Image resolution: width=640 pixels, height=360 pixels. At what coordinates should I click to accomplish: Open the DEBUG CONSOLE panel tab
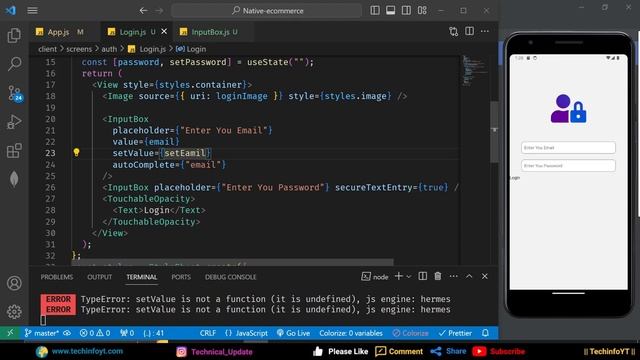pyautogui.click(x=231, y=277)
